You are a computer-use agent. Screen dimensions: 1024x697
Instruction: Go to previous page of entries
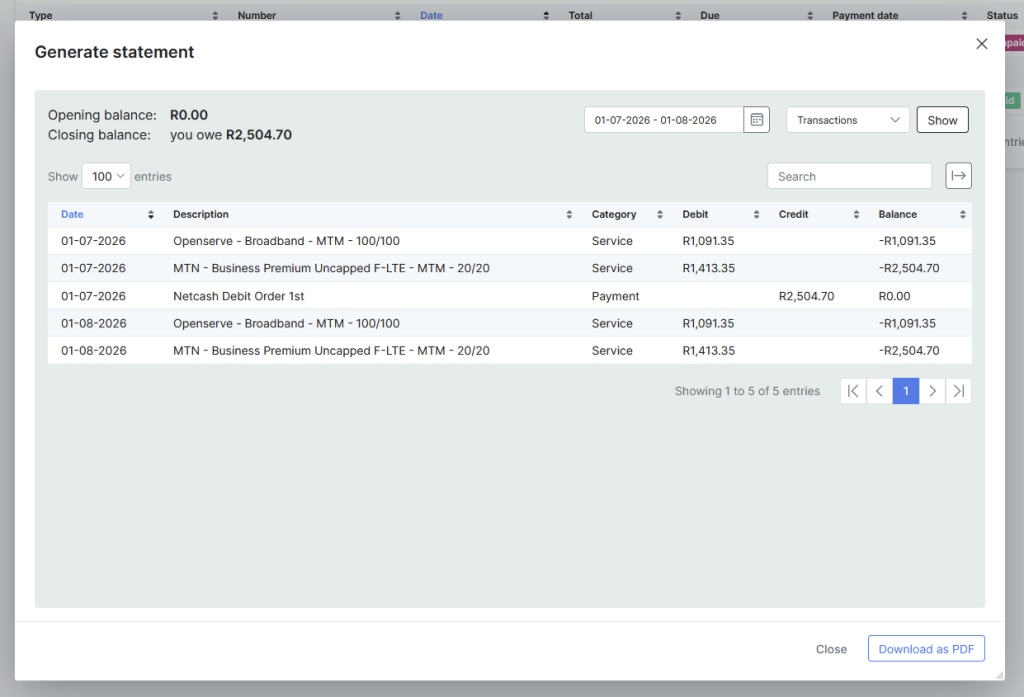tap(880, 391)
